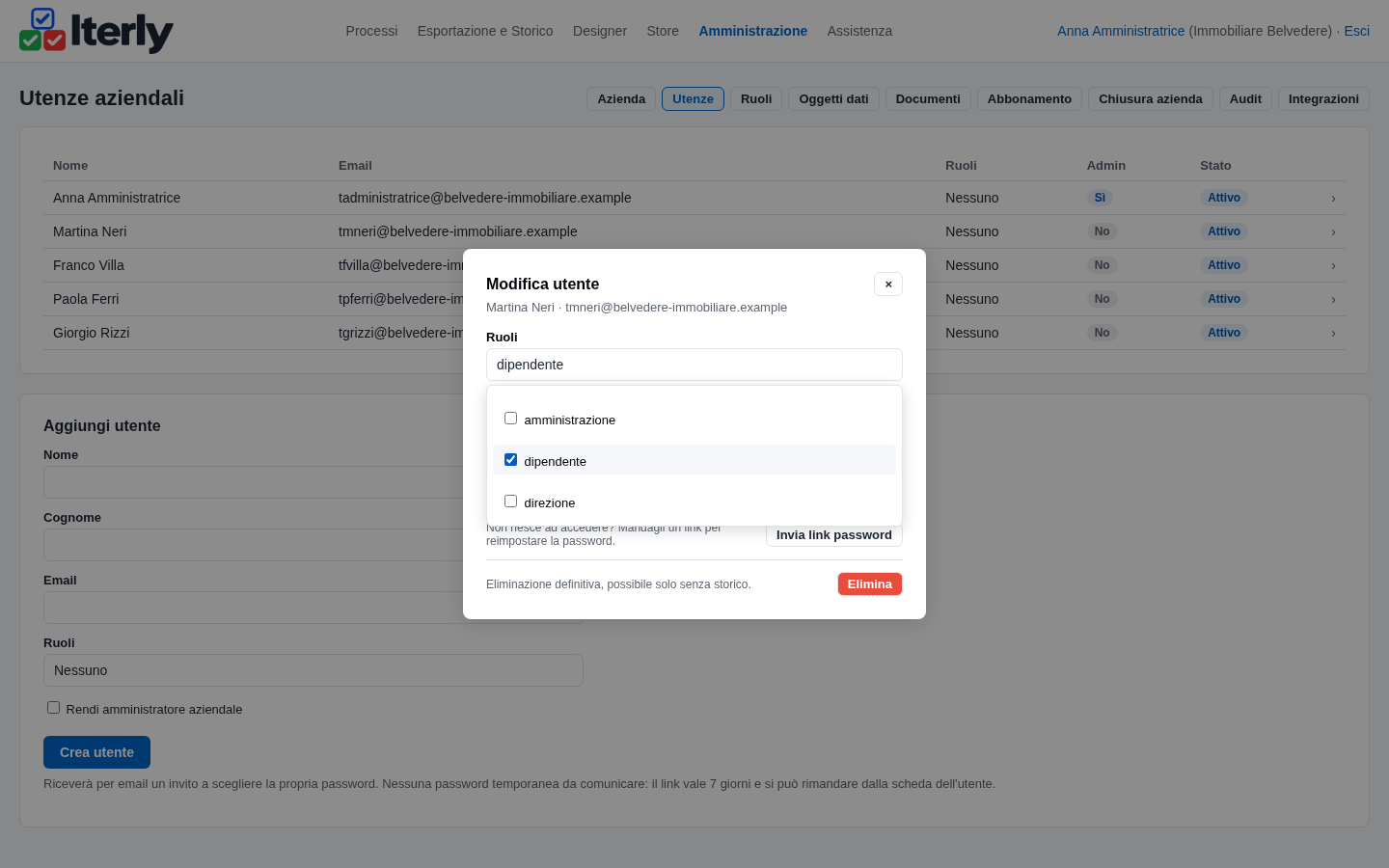Click the Si admin badge
Viewport: 1389px width, 868px height.
coord(1100,198)
